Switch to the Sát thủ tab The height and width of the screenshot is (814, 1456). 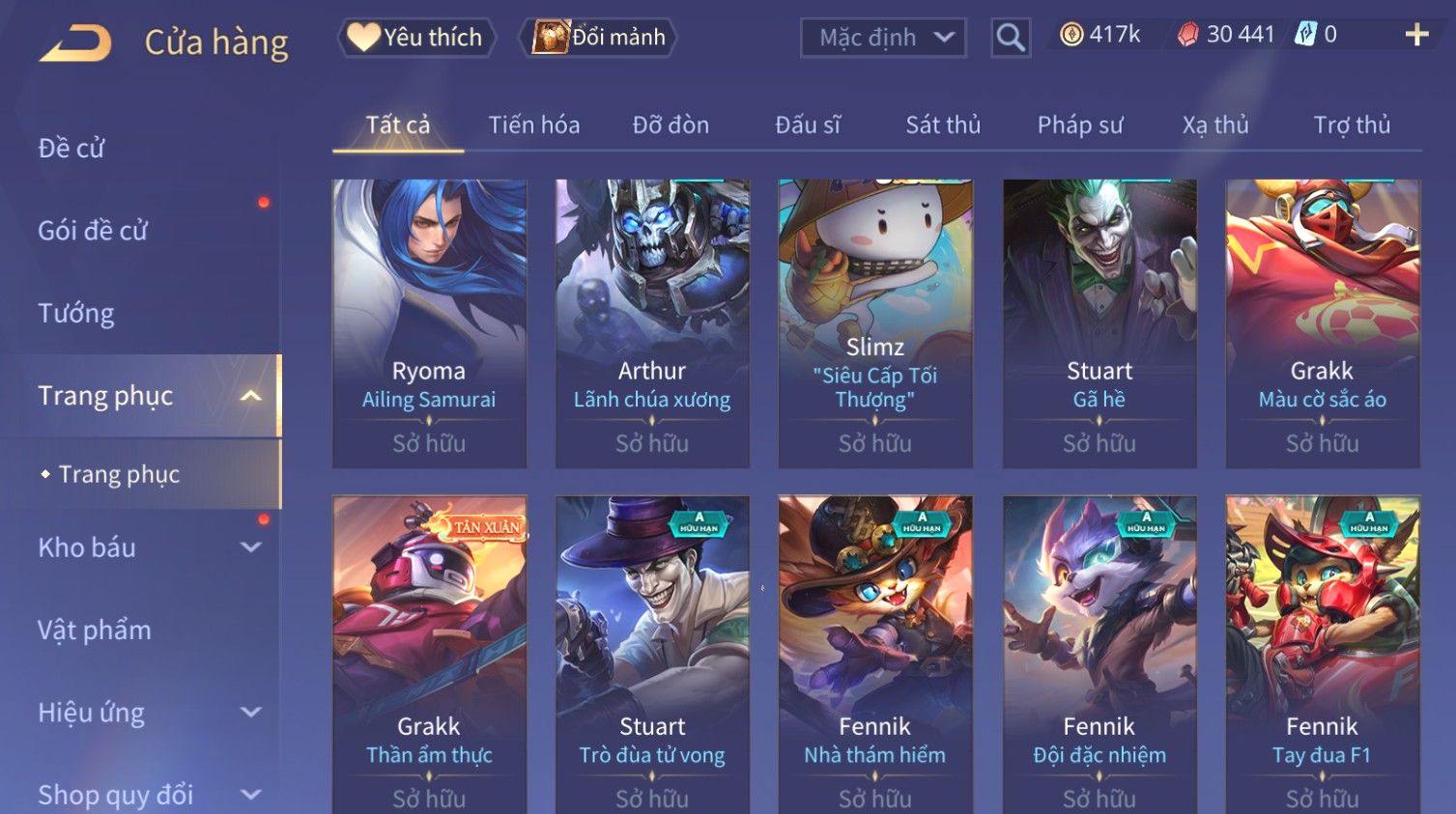point(943,125)
